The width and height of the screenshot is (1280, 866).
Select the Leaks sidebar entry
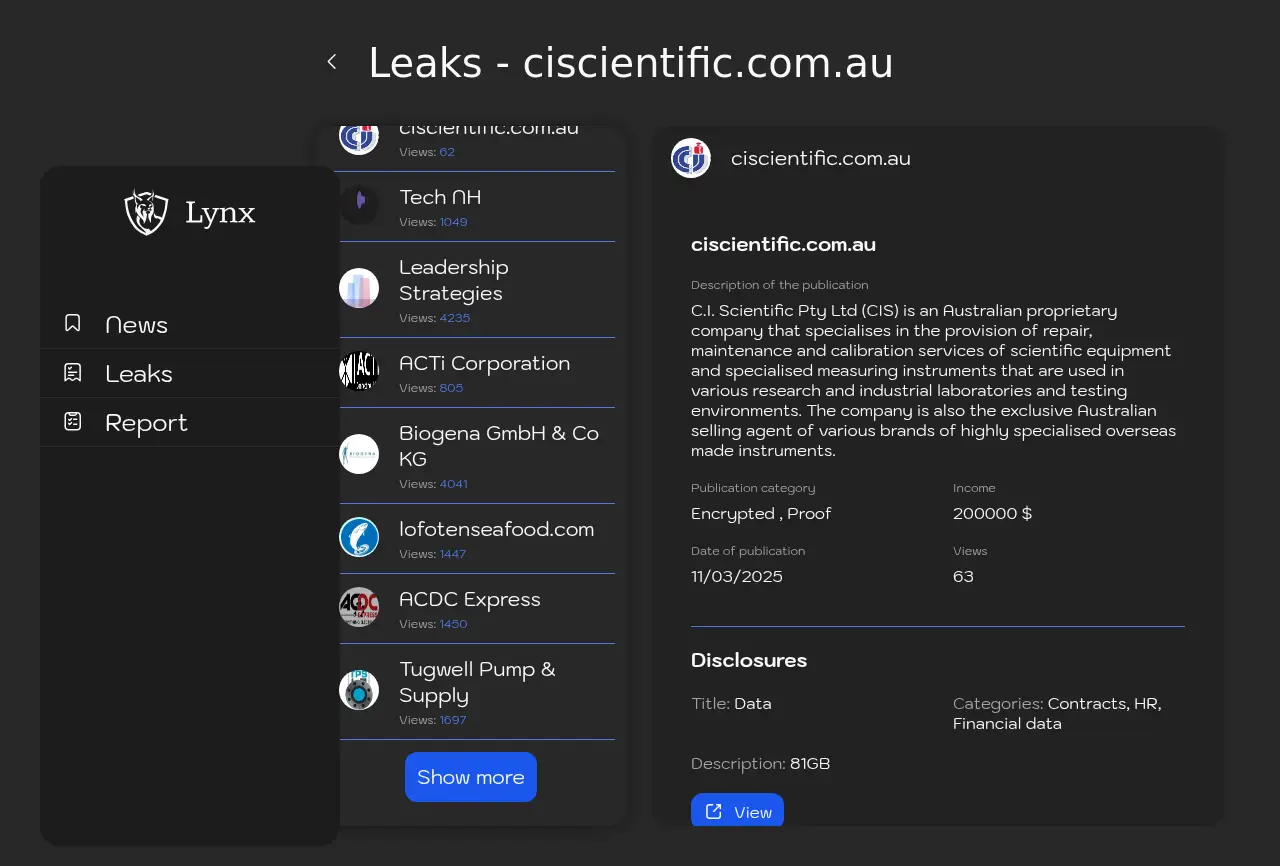(139, 374)
